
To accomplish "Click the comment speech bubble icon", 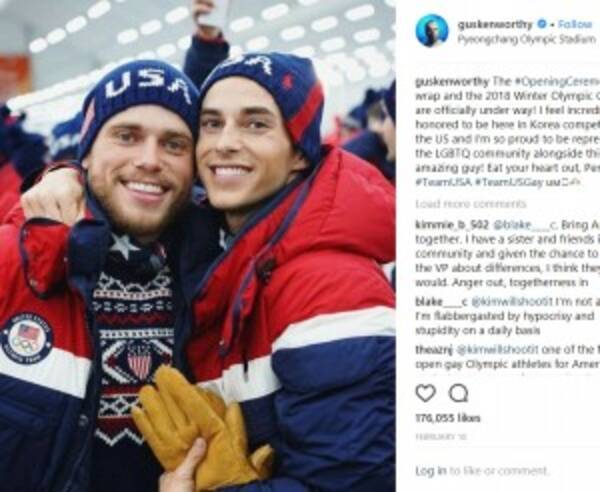I will (x=458, y=393).
